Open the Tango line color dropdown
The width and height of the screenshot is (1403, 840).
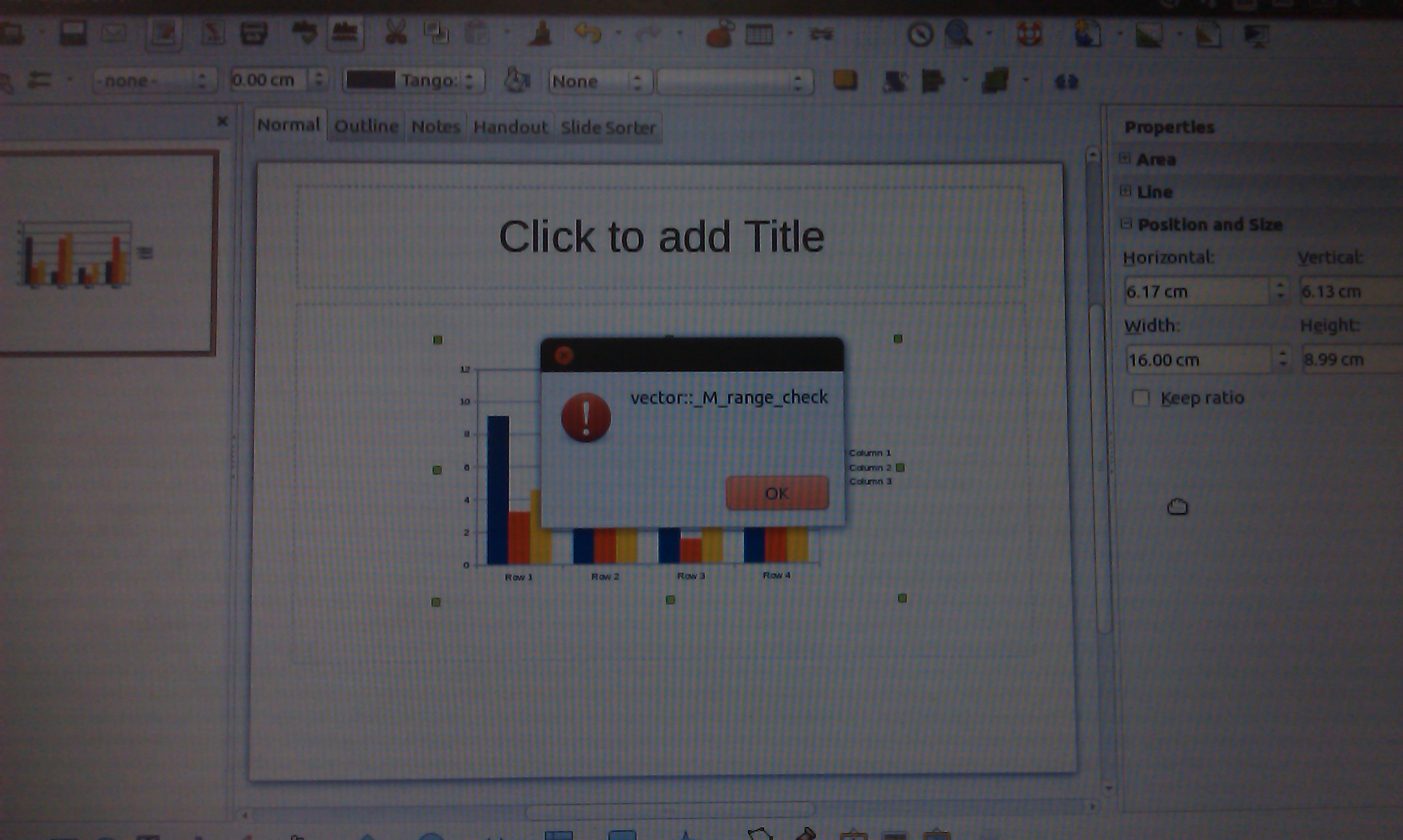414,81
